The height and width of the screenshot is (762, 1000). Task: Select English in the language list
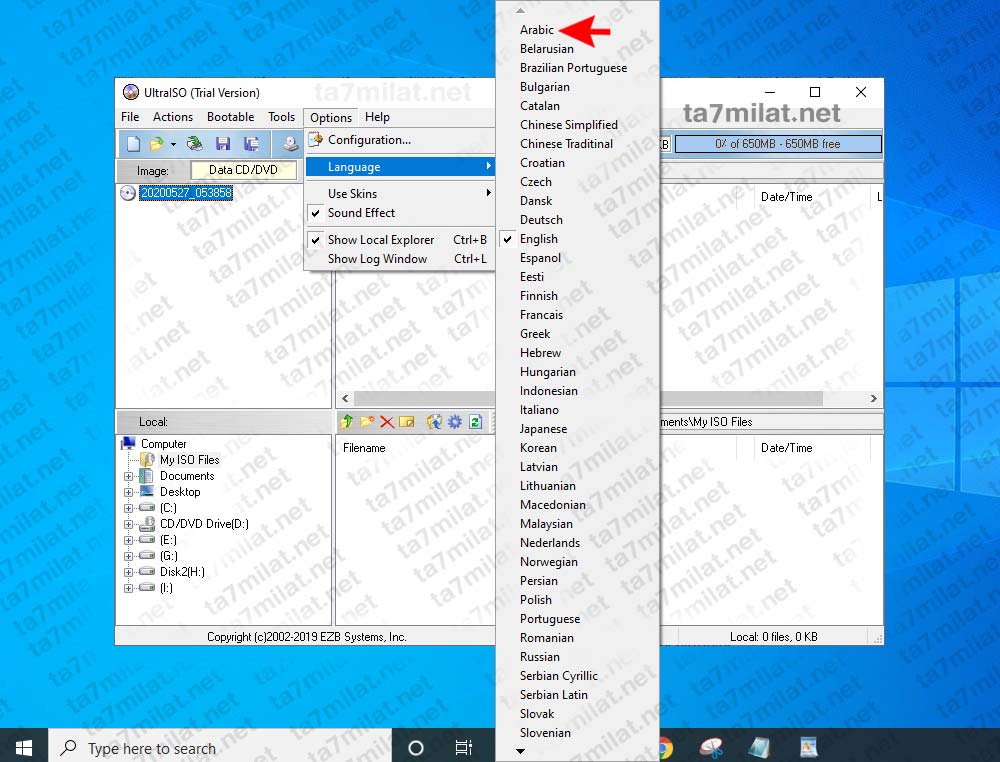(x=577, y=239)
